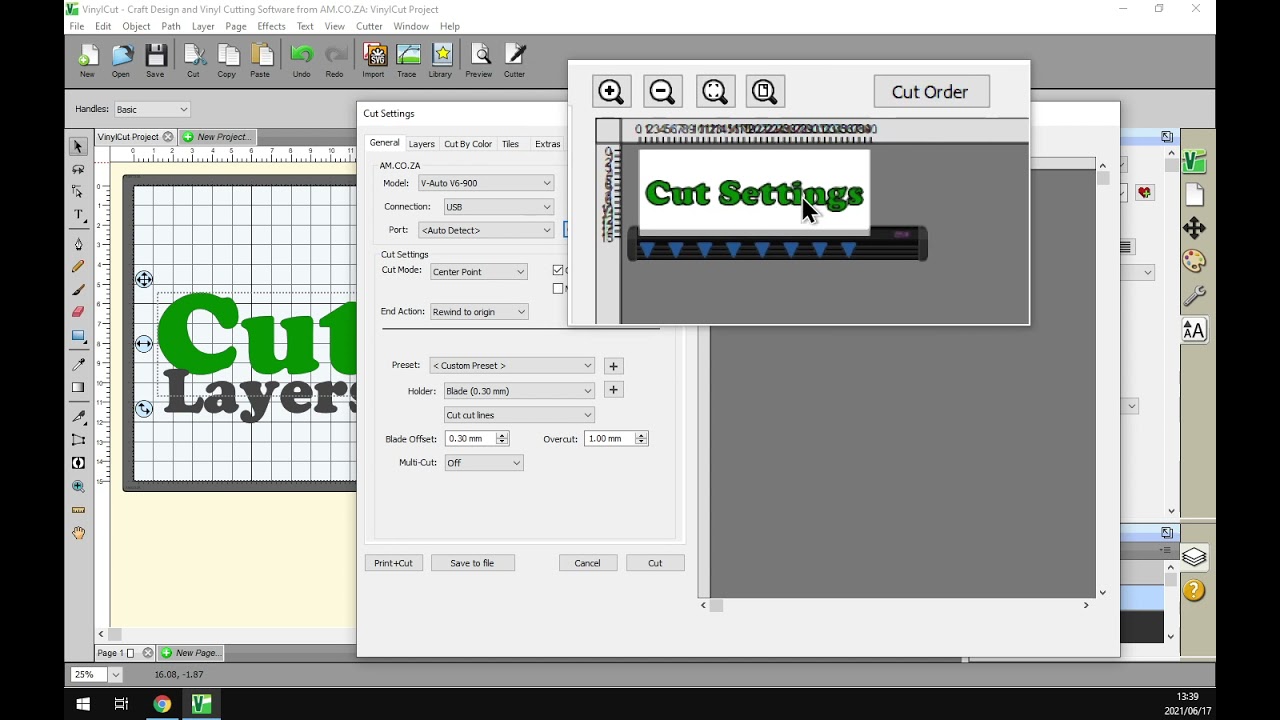
Task: Expand the Cut Mode Center Point dropdown
Action: pyautogui.click(x=479, y=272)
